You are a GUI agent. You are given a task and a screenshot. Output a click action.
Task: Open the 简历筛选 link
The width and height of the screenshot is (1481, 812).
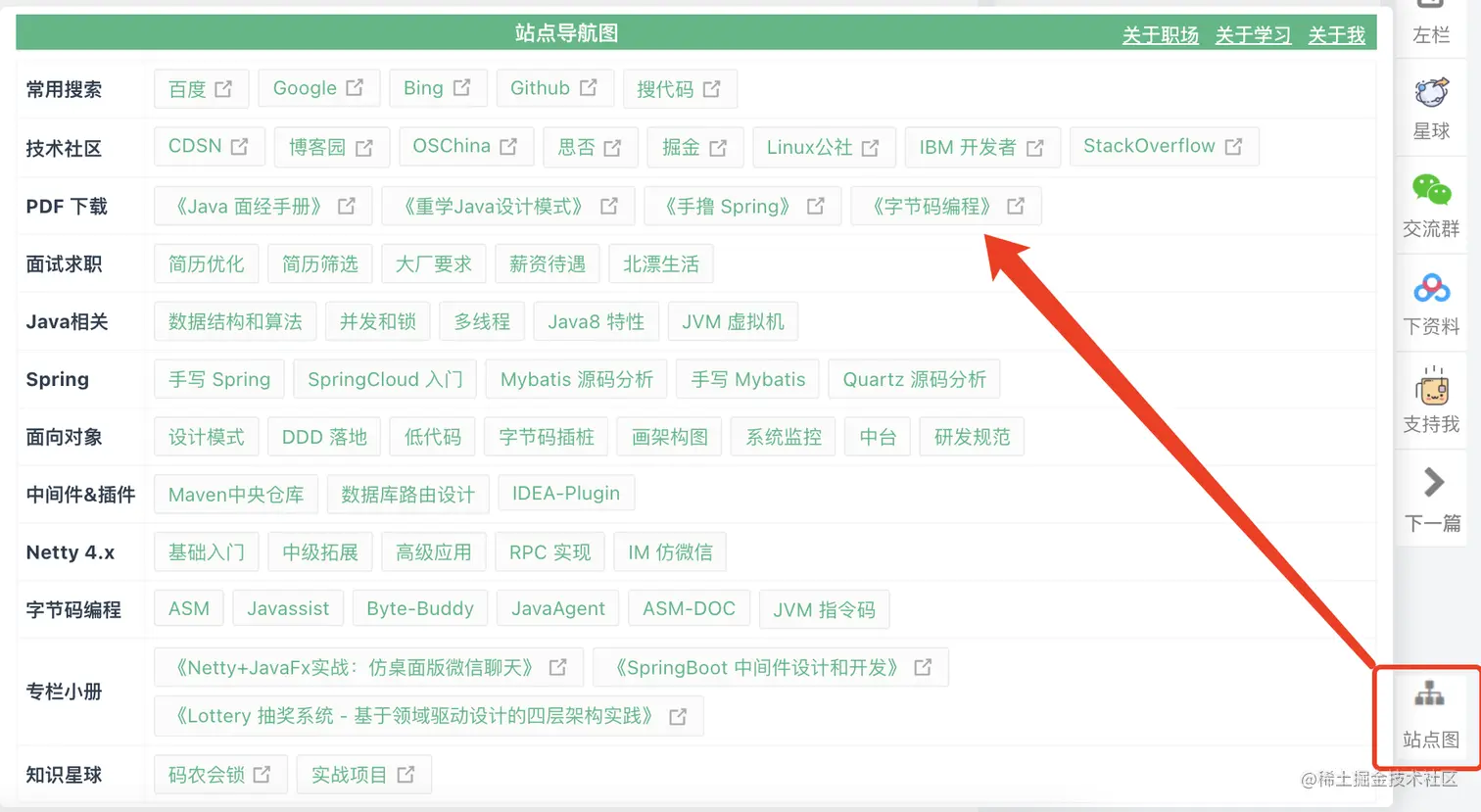click(x=319, y=263)
